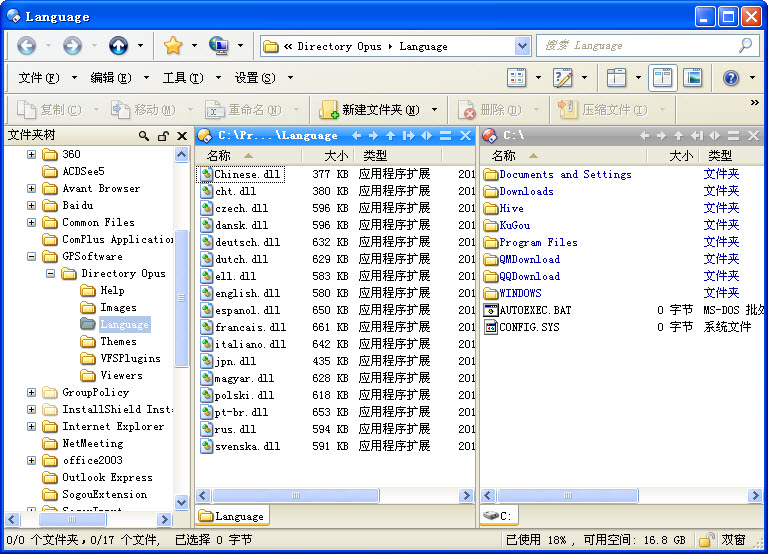Image resolution: width=768 pixels, height=554 pixels.
Task: Click back arrow in Language pane header
Action: click(x=357, y=136)
